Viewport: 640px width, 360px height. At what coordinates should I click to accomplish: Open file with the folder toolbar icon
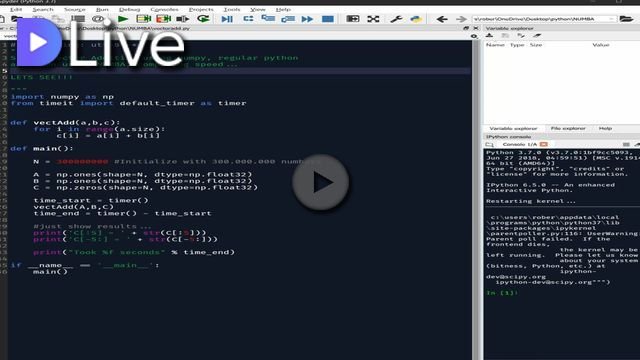click(x=17, y=19)
